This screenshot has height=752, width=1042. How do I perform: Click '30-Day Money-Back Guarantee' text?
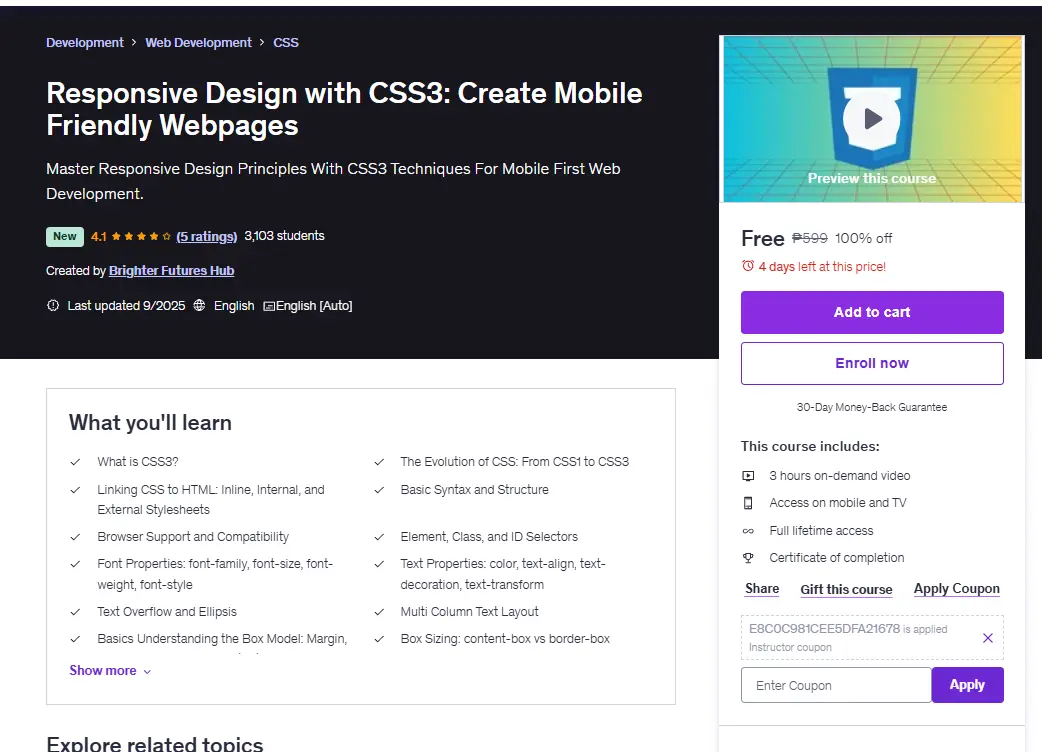pyautogui.click(x=872, y=407)
